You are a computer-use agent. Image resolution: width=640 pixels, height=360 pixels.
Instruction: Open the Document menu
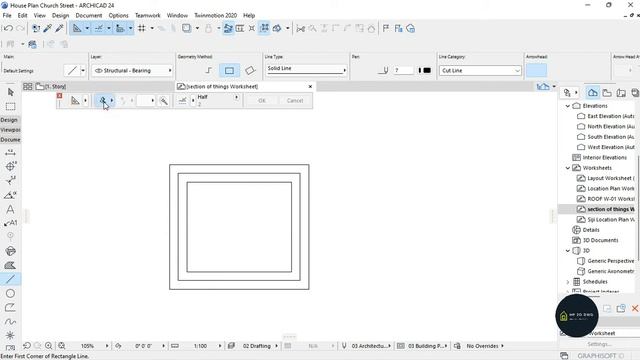(89, 15)
